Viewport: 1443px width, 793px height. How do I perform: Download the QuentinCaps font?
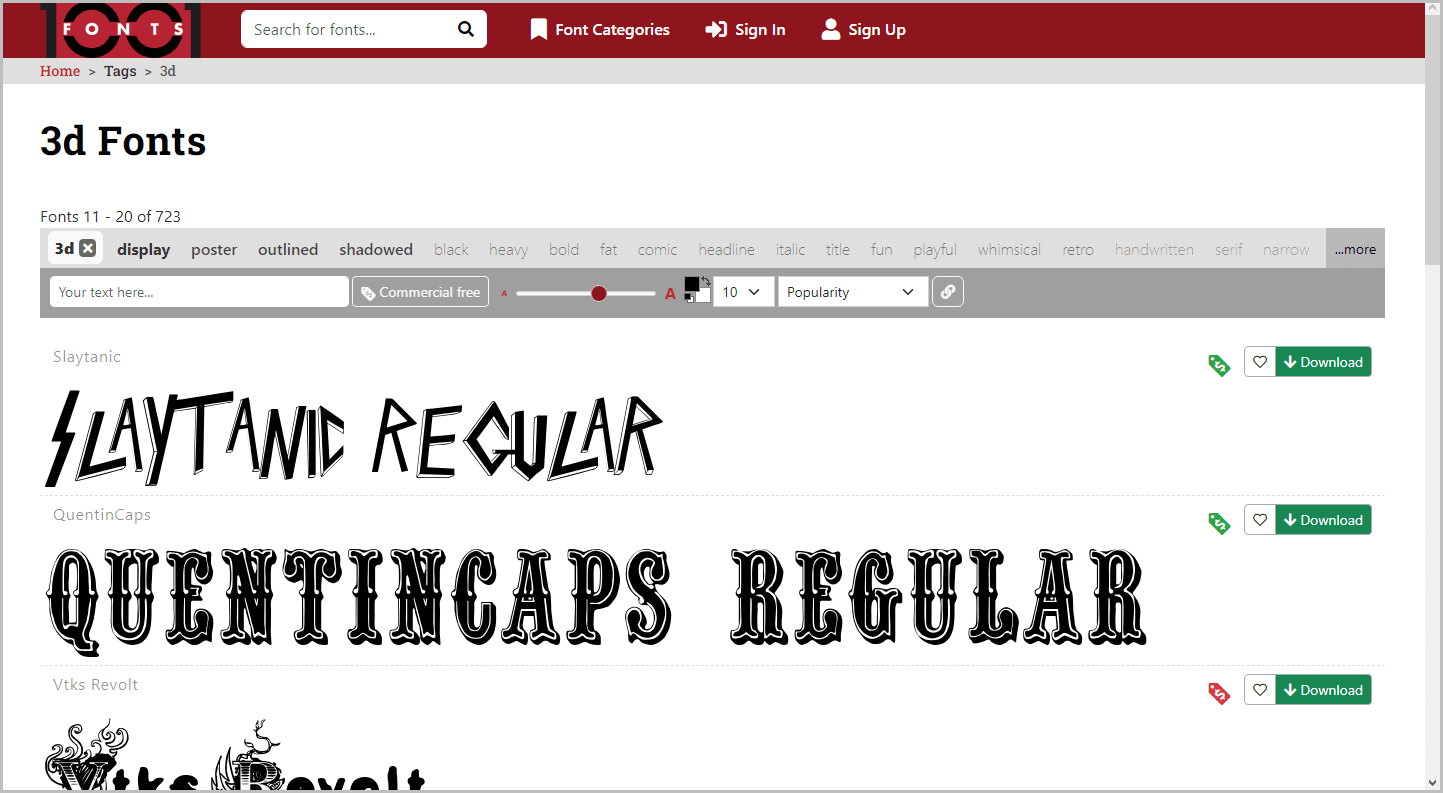[x=1323, y=520]
